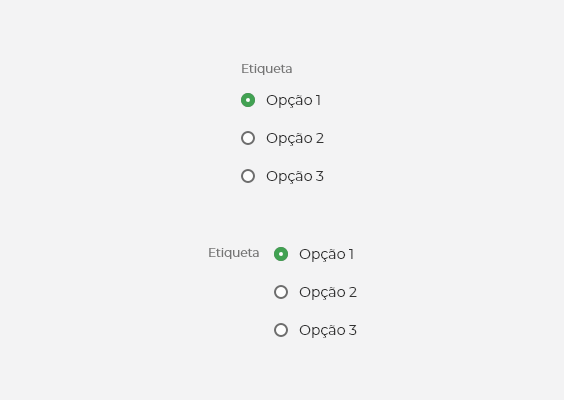Select the Opção 3 radio circle in the upper group
This screenshot has width=564, height=400.
[x=248, y=176]
